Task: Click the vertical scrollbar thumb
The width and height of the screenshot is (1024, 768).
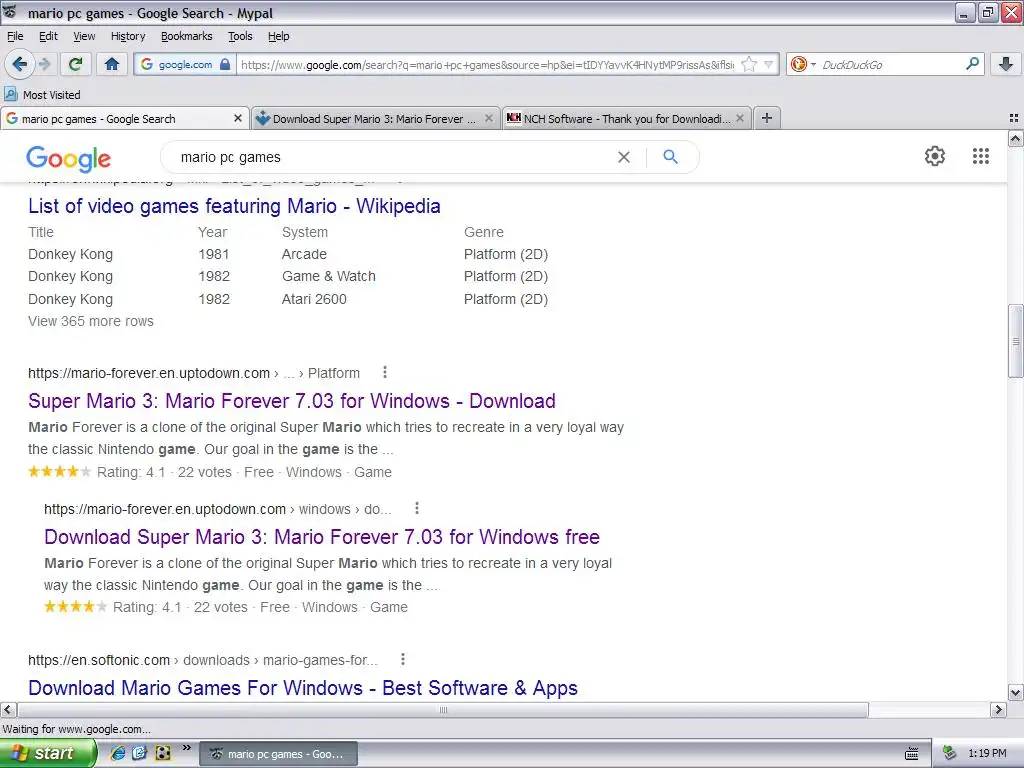Action: [x=1016, y=341]
